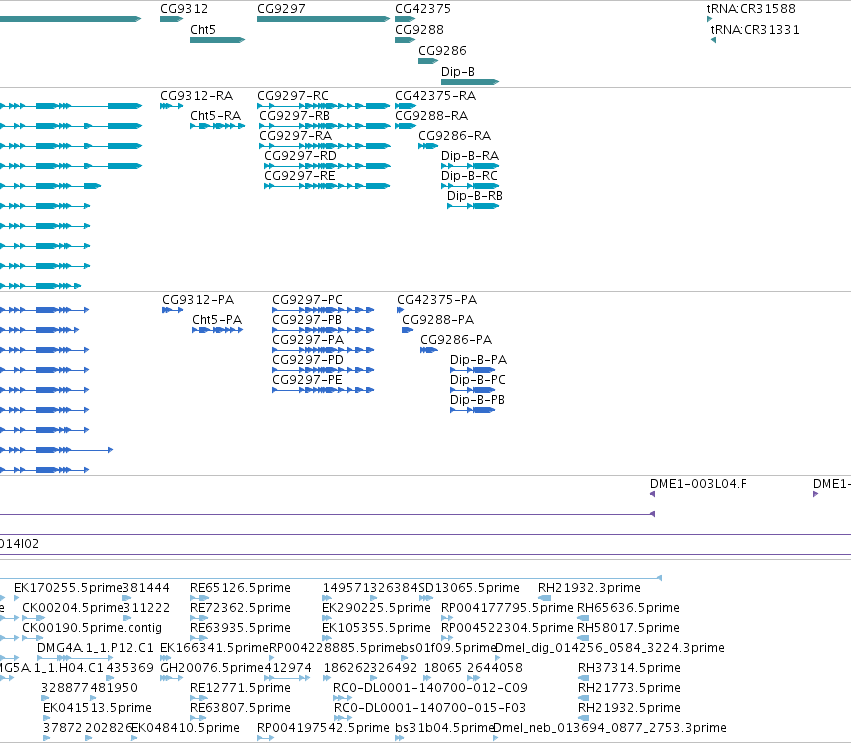Click the Cht5-PA protein label
The width and height of the screenshot is (851, 743).
(217, 320)
